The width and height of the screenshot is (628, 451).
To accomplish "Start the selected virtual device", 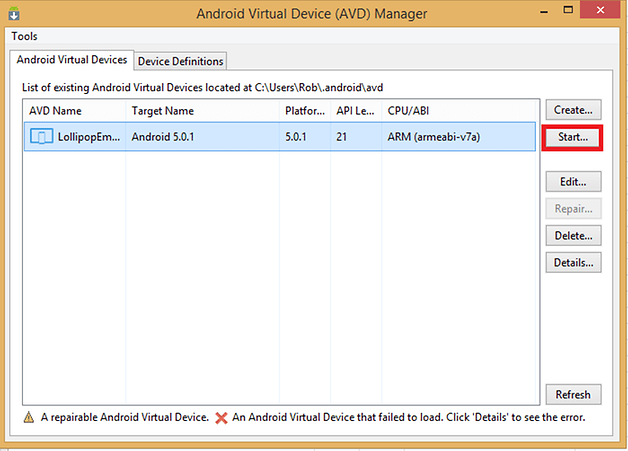I will (573, 137).
